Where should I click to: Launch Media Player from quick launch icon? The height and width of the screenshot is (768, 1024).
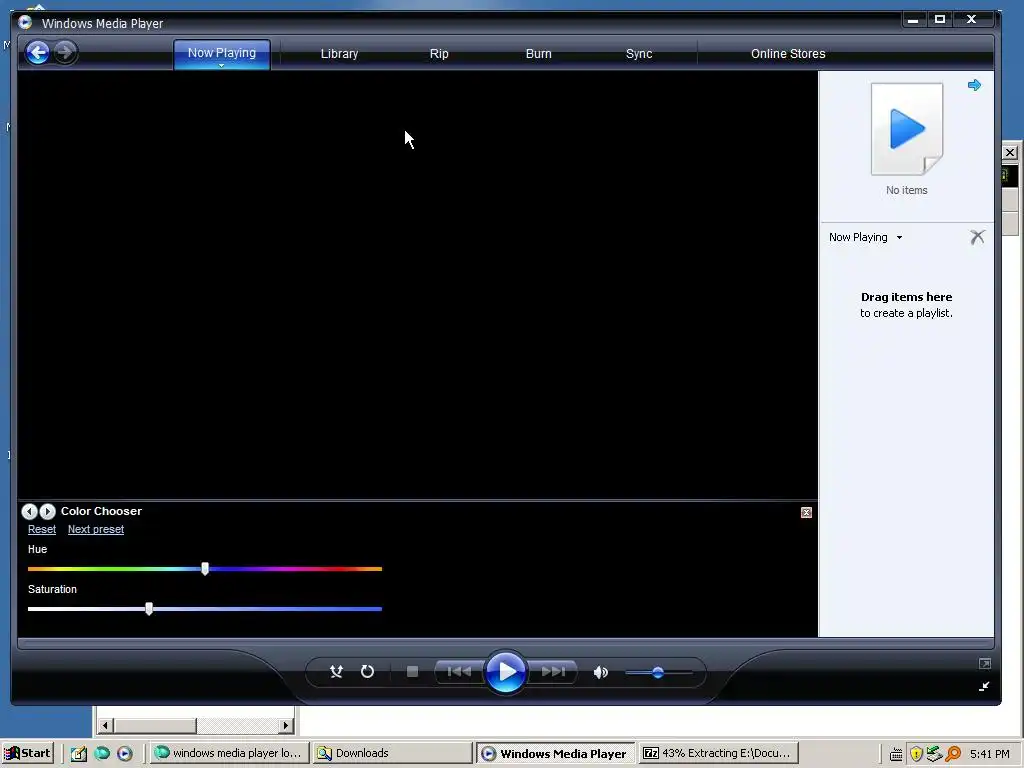click(x=125, y=754)
